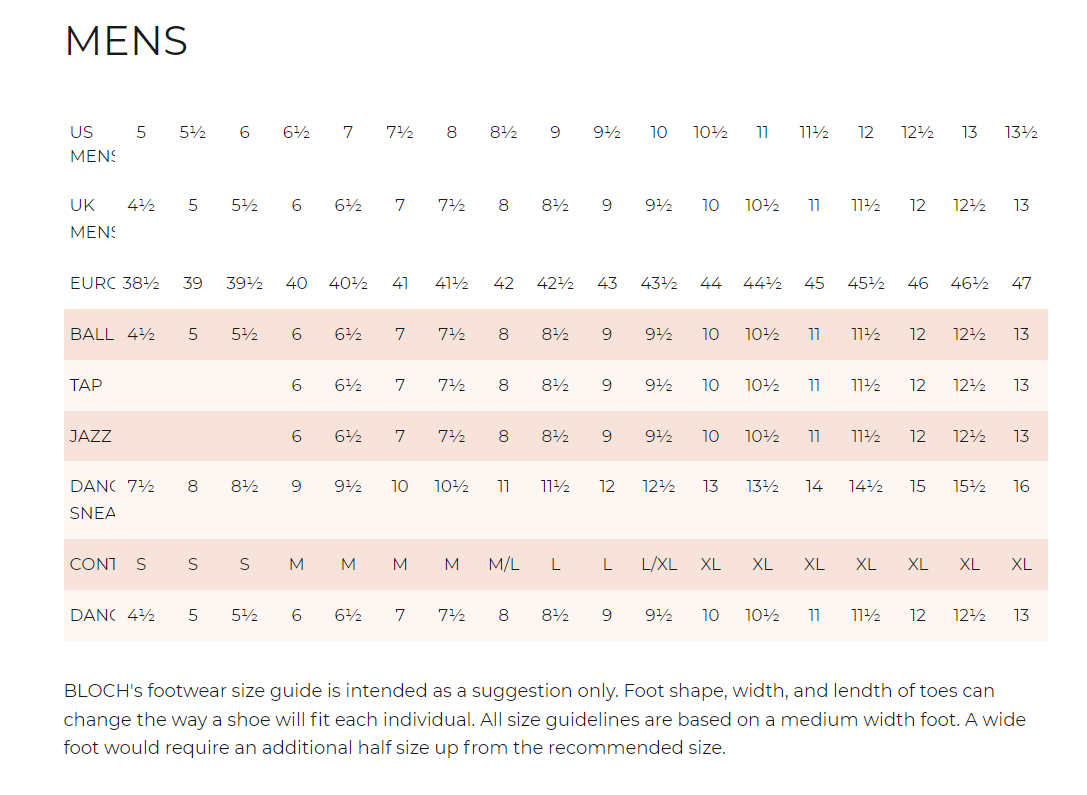Click US size 5 cell

pyautogui.click(x=141, y=132)
